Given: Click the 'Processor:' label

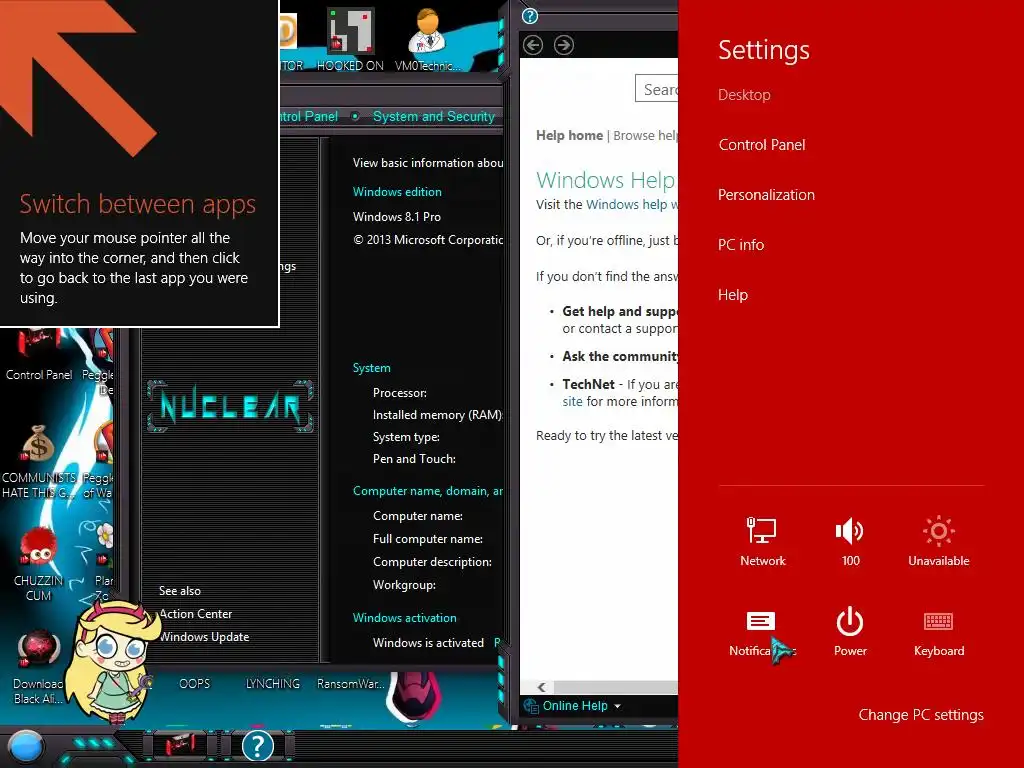Looking at the screenshot, I should click(400, 392).
